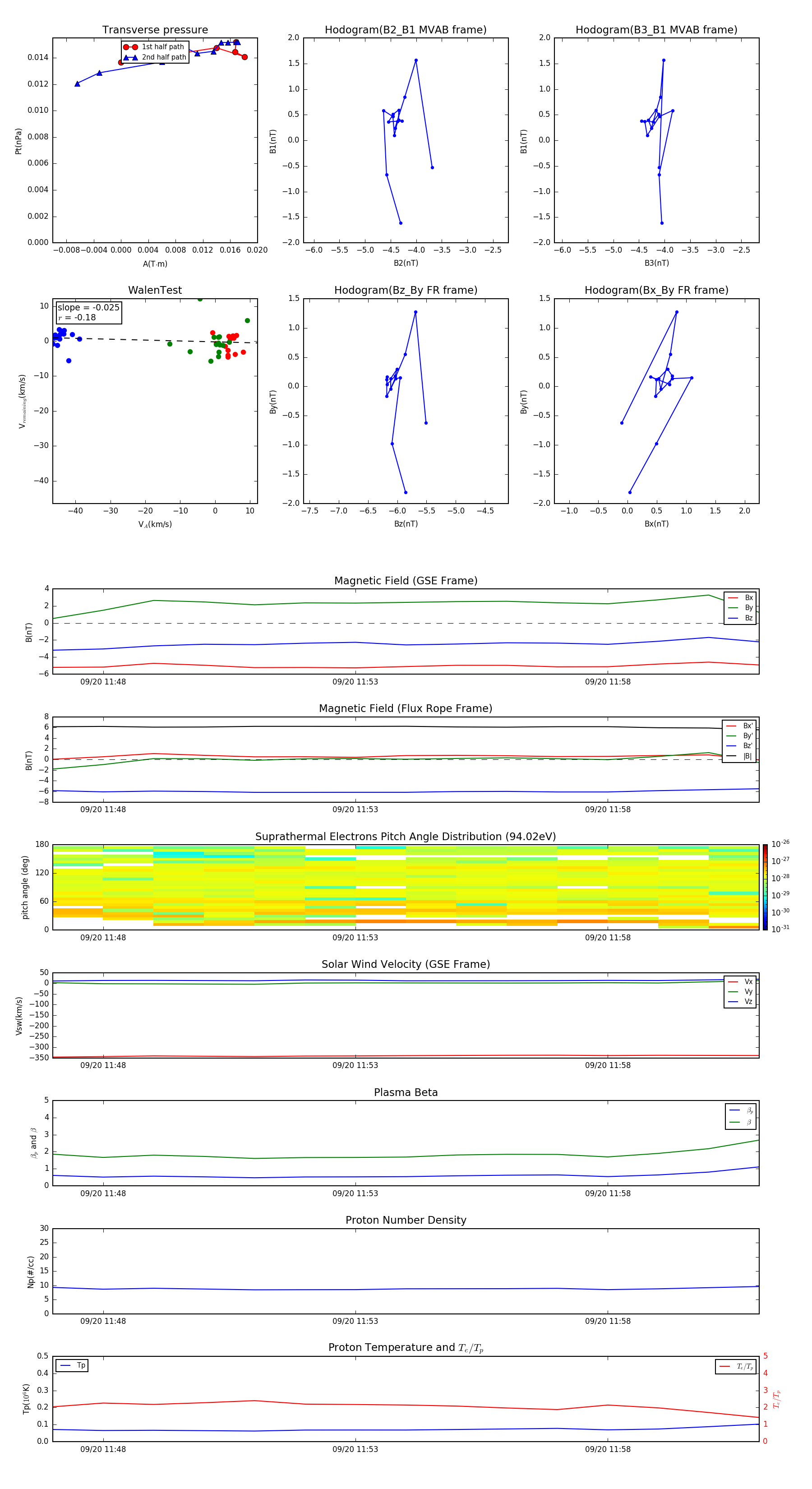Click the 'Pt(nPa)' y-axis label
This screenshot has height=1489, width=812.
(x=18, y=140)
